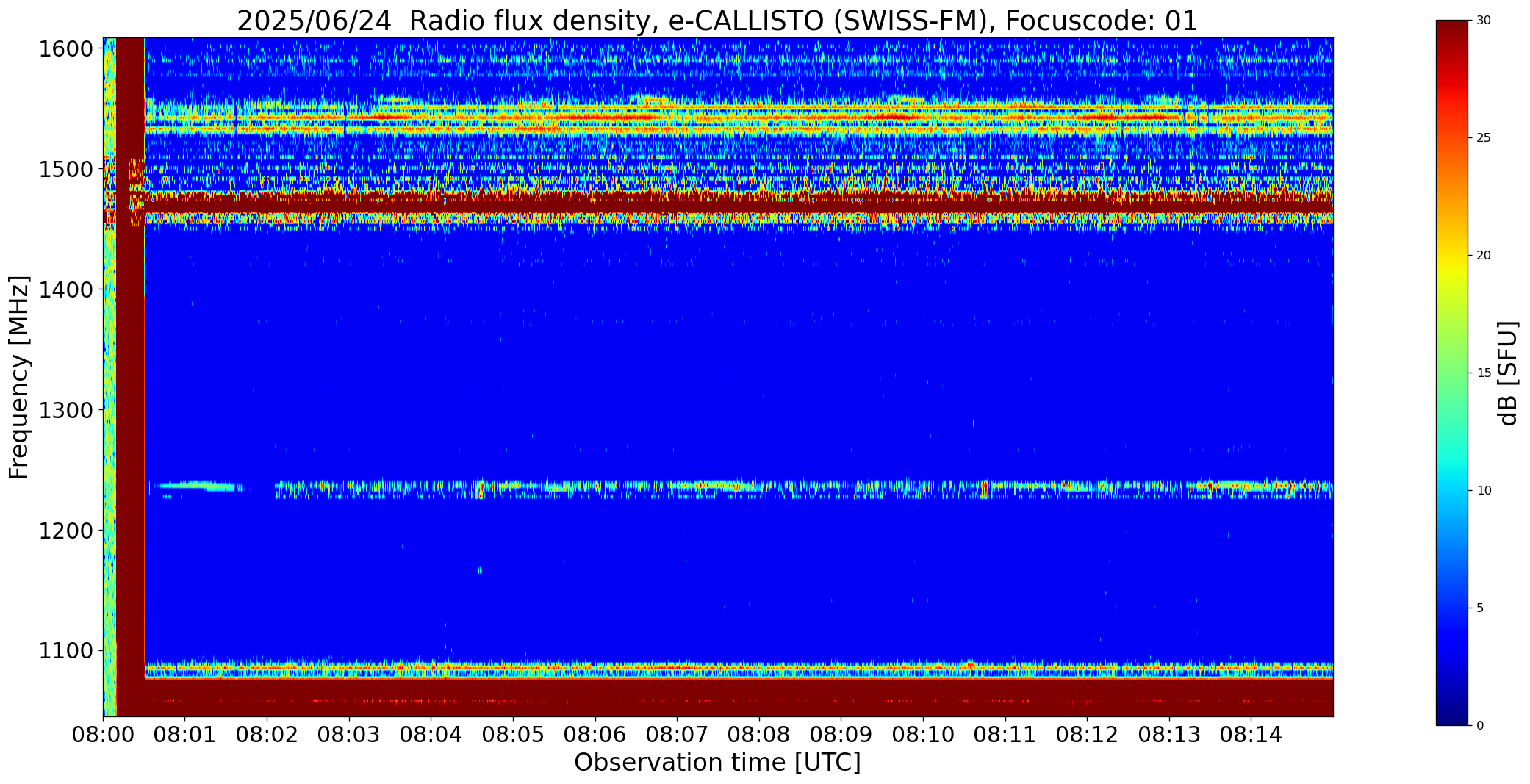Image resolution: width=1530 pixels, height=784 pixels.
Task: Click the 08:02 time tick label
Action: pyautogui.click(x=267, y=735)
